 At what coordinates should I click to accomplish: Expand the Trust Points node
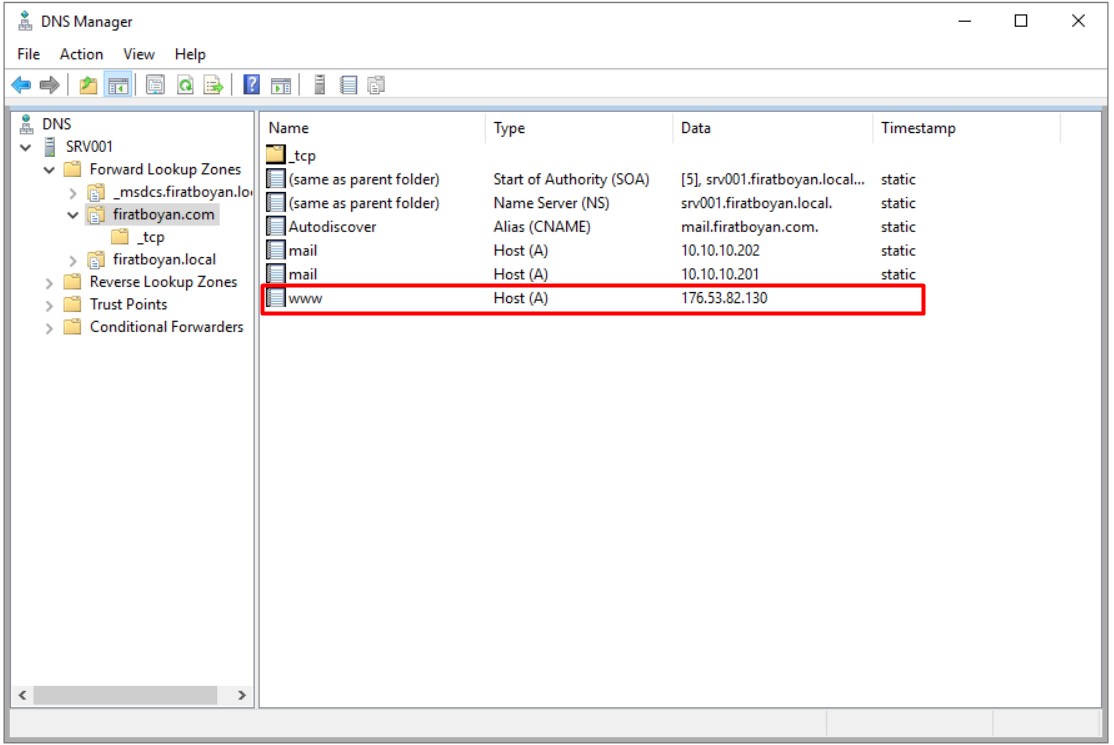coord(49,305)
